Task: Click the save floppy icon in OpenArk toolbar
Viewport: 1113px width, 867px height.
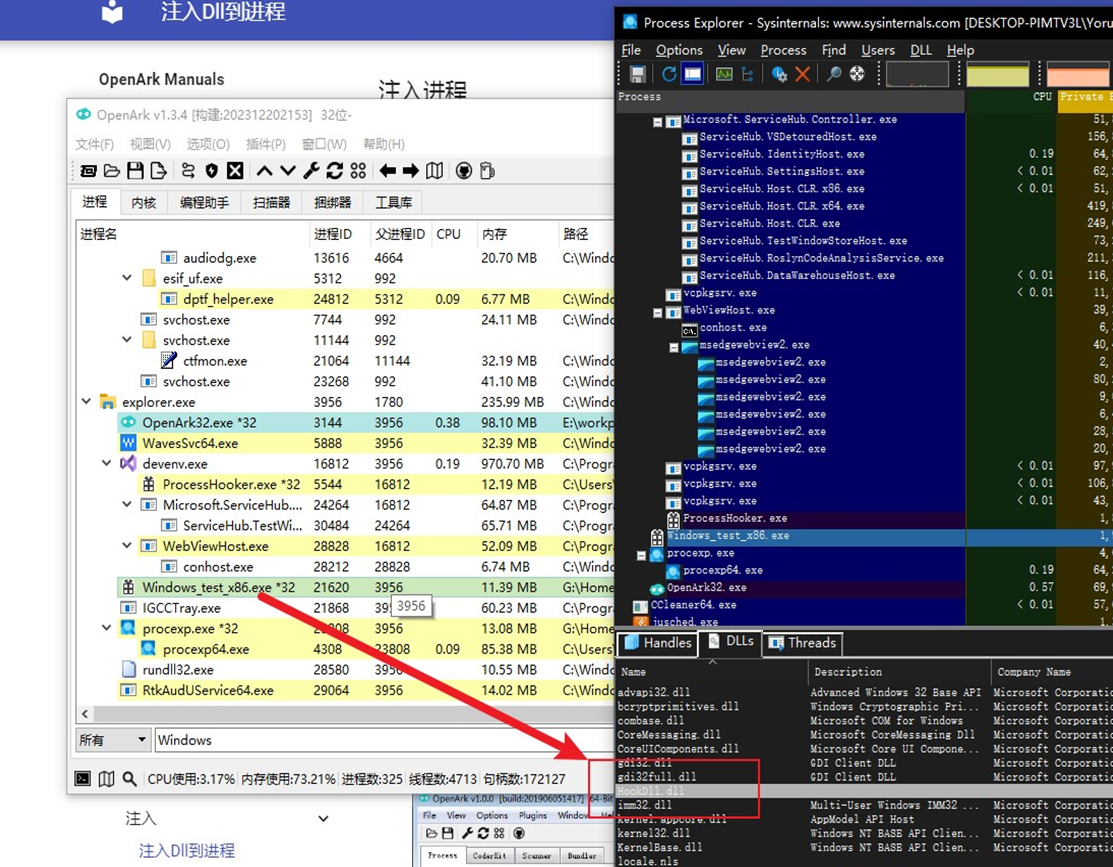Action: tap(136, 170)
